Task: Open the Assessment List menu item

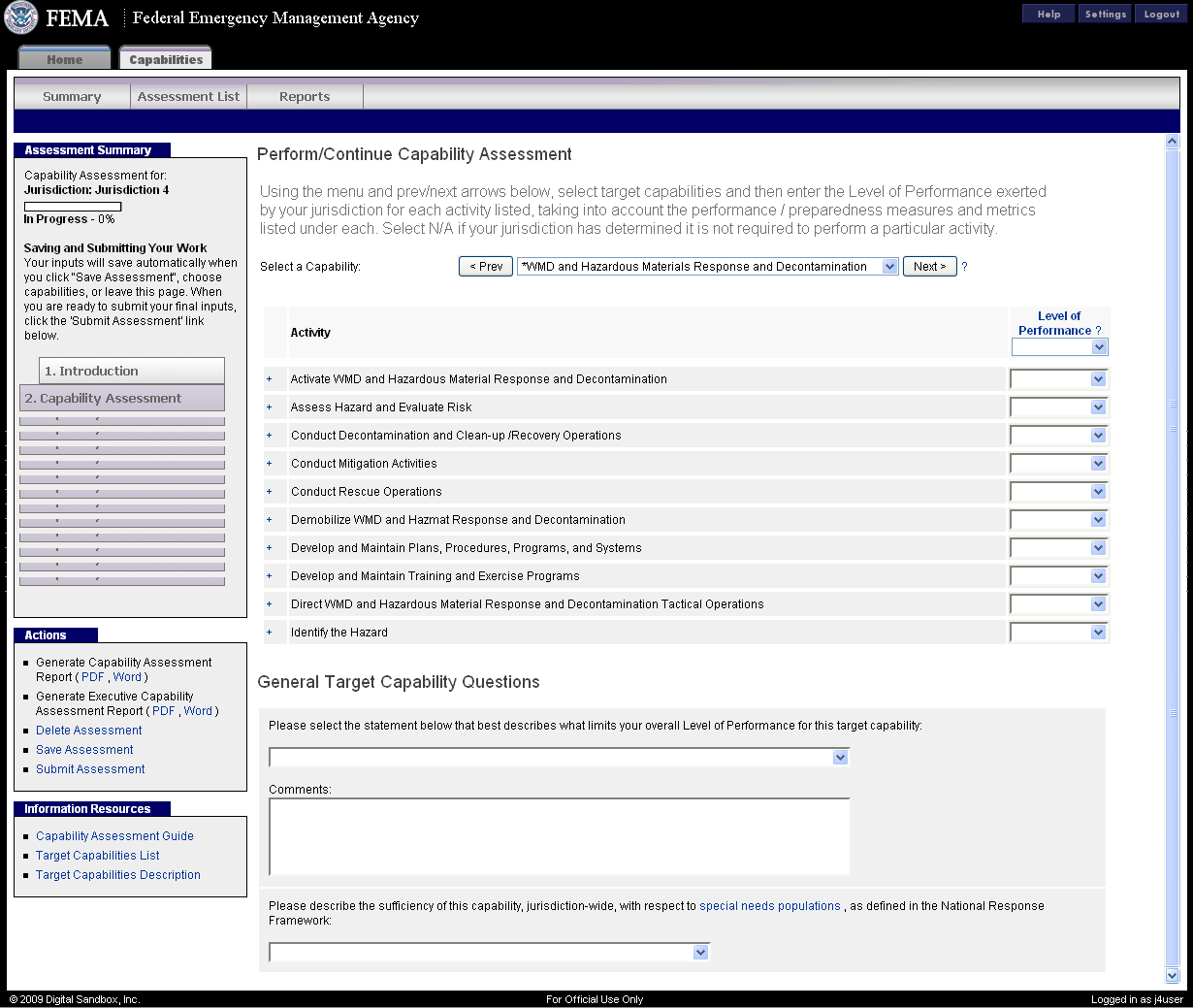Action: pyautogui.click(x=188, y=97)
